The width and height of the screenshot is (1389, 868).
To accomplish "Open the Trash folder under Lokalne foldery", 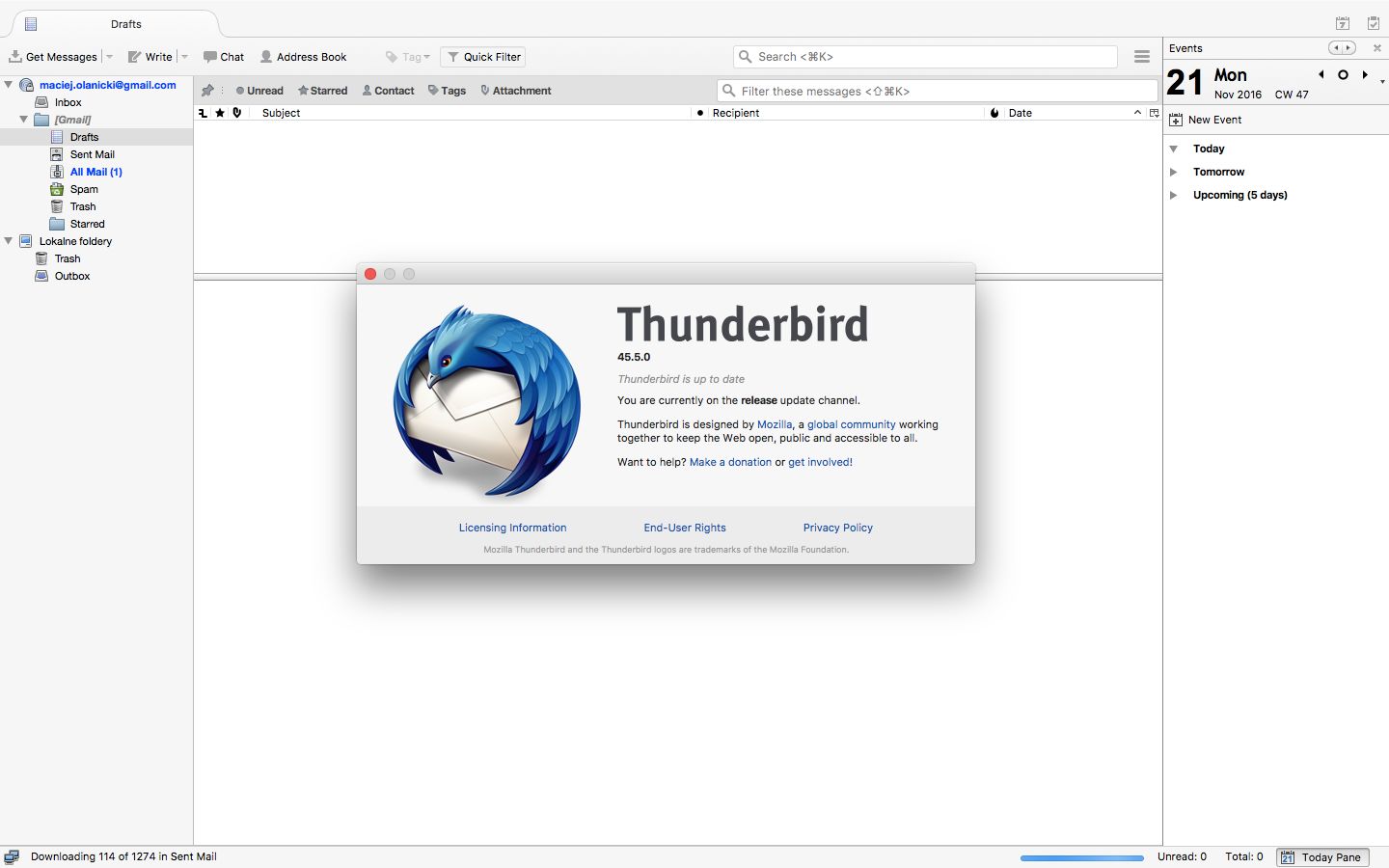I will click(68, 258).
